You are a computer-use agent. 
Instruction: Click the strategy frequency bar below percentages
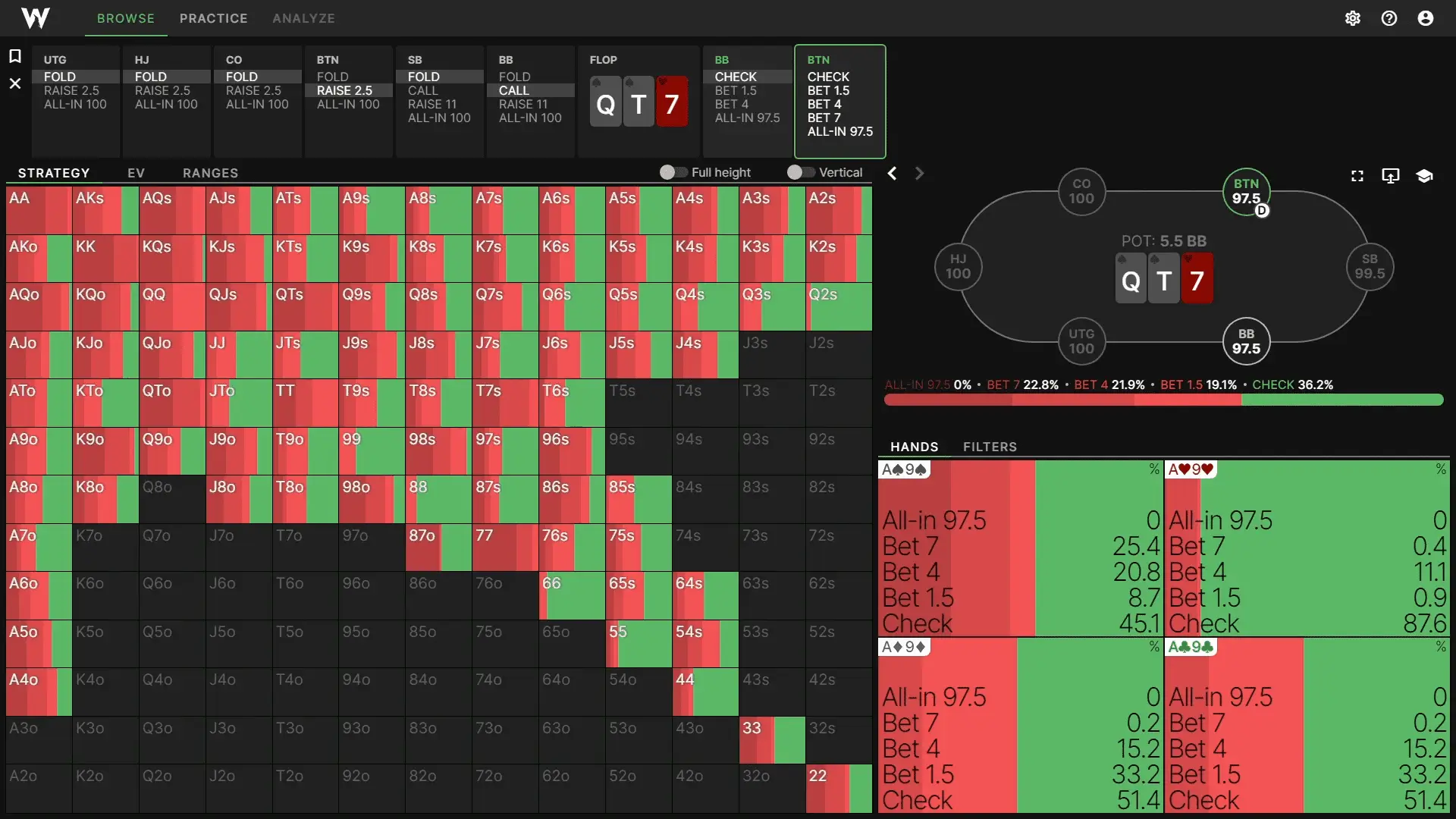point(1163,400)
